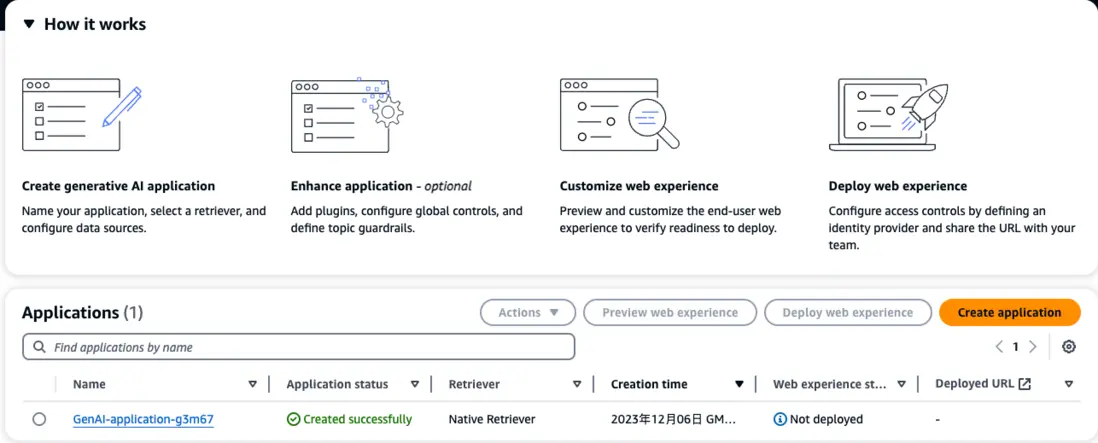
Task: Click the Deployed URL external link icon
Action: tap(1024, 384)
